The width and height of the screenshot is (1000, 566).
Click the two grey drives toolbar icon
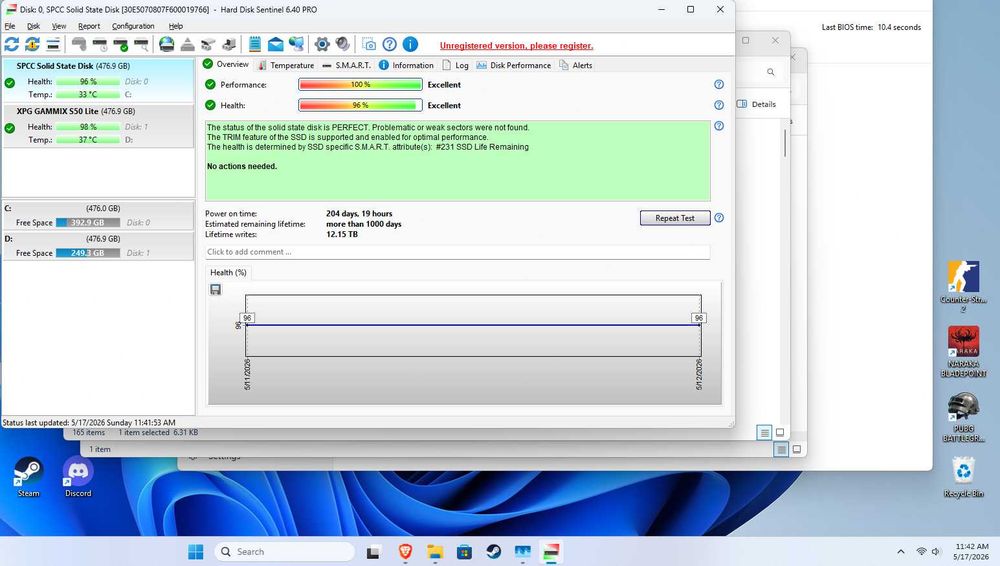pyautogui.click(x=208, y=44)
